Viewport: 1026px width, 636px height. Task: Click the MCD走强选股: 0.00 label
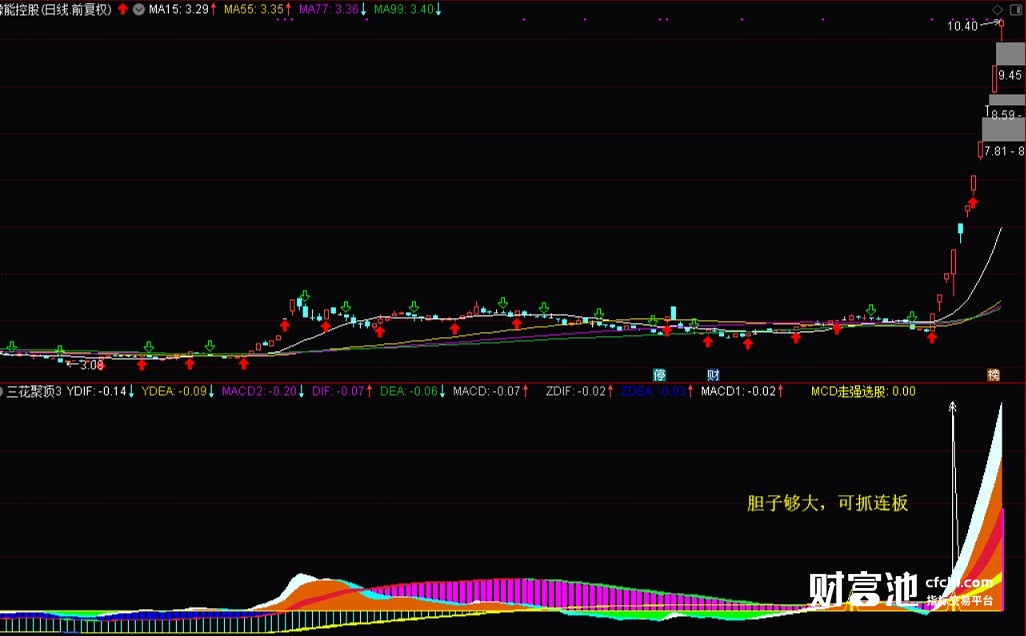tap(863, 391)
